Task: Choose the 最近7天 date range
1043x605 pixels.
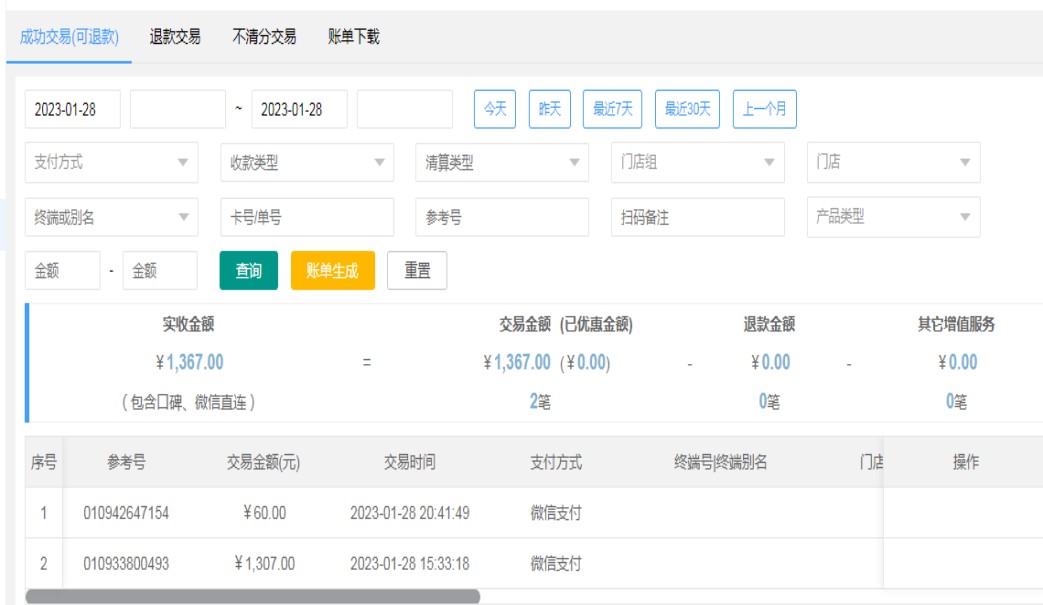Action: (x=612, y=109)
